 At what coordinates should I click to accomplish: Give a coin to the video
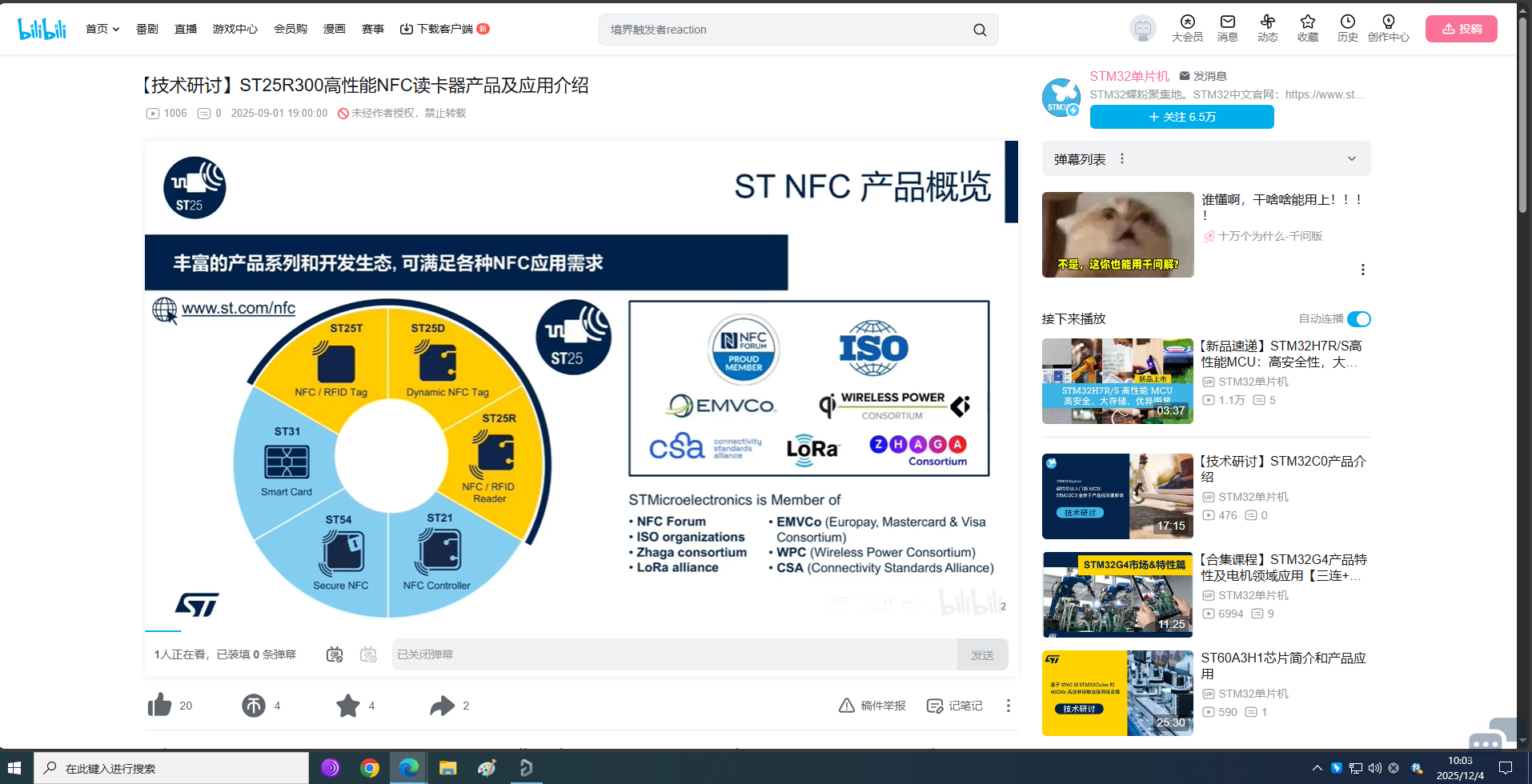254,705
